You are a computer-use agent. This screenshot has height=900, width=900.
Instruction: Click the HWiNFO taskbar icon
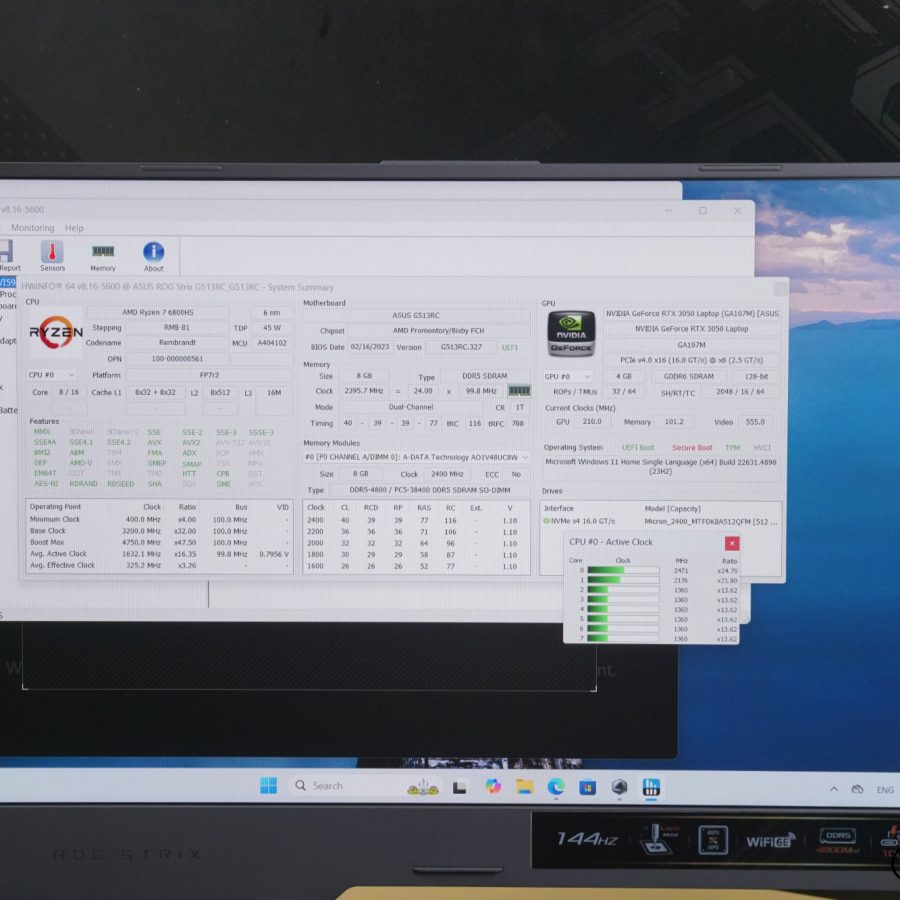coord(651,787)
